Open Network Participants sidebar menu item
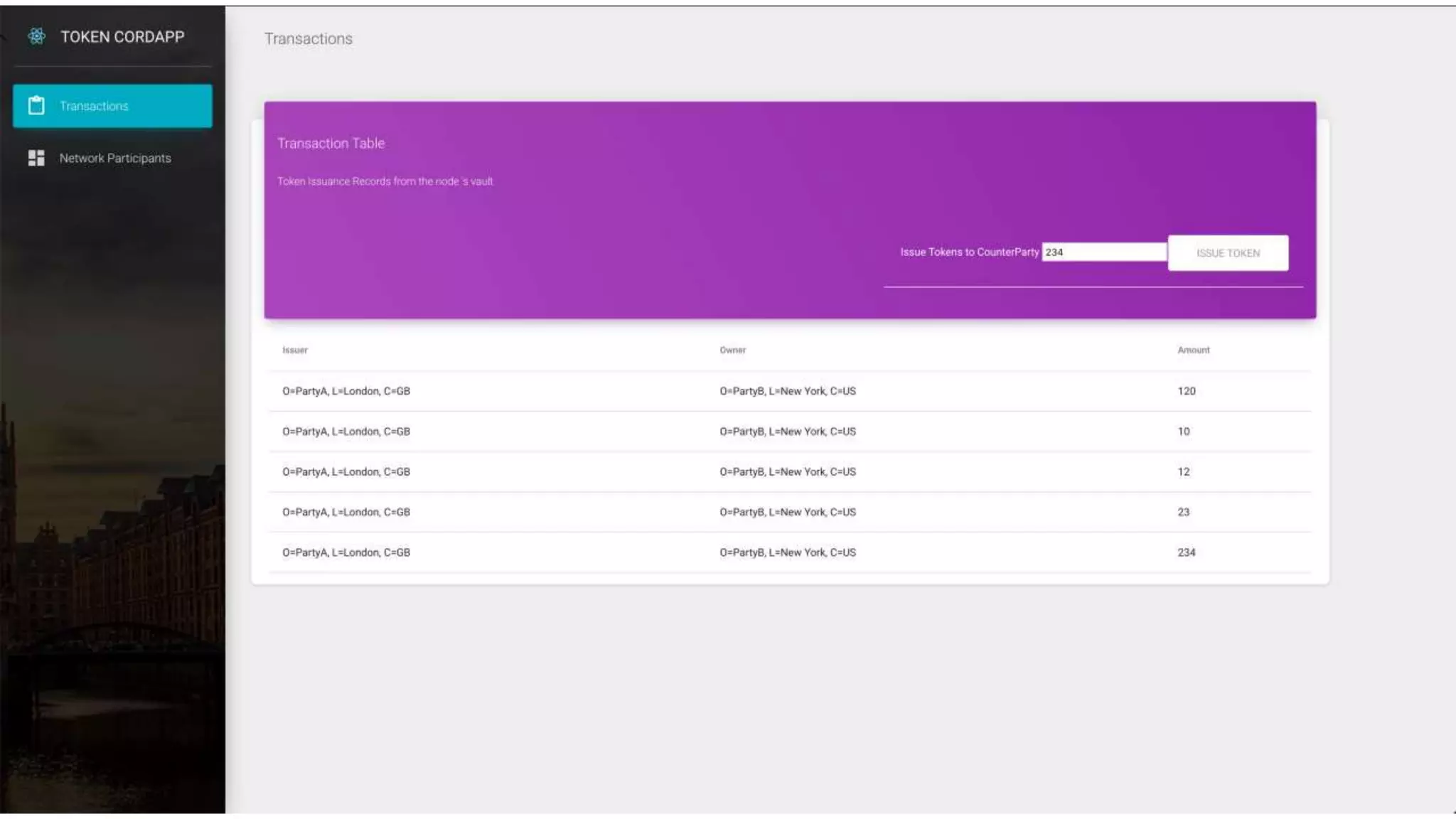The width and height of the screenshot is (1456, 819). (x=114, y=158)
